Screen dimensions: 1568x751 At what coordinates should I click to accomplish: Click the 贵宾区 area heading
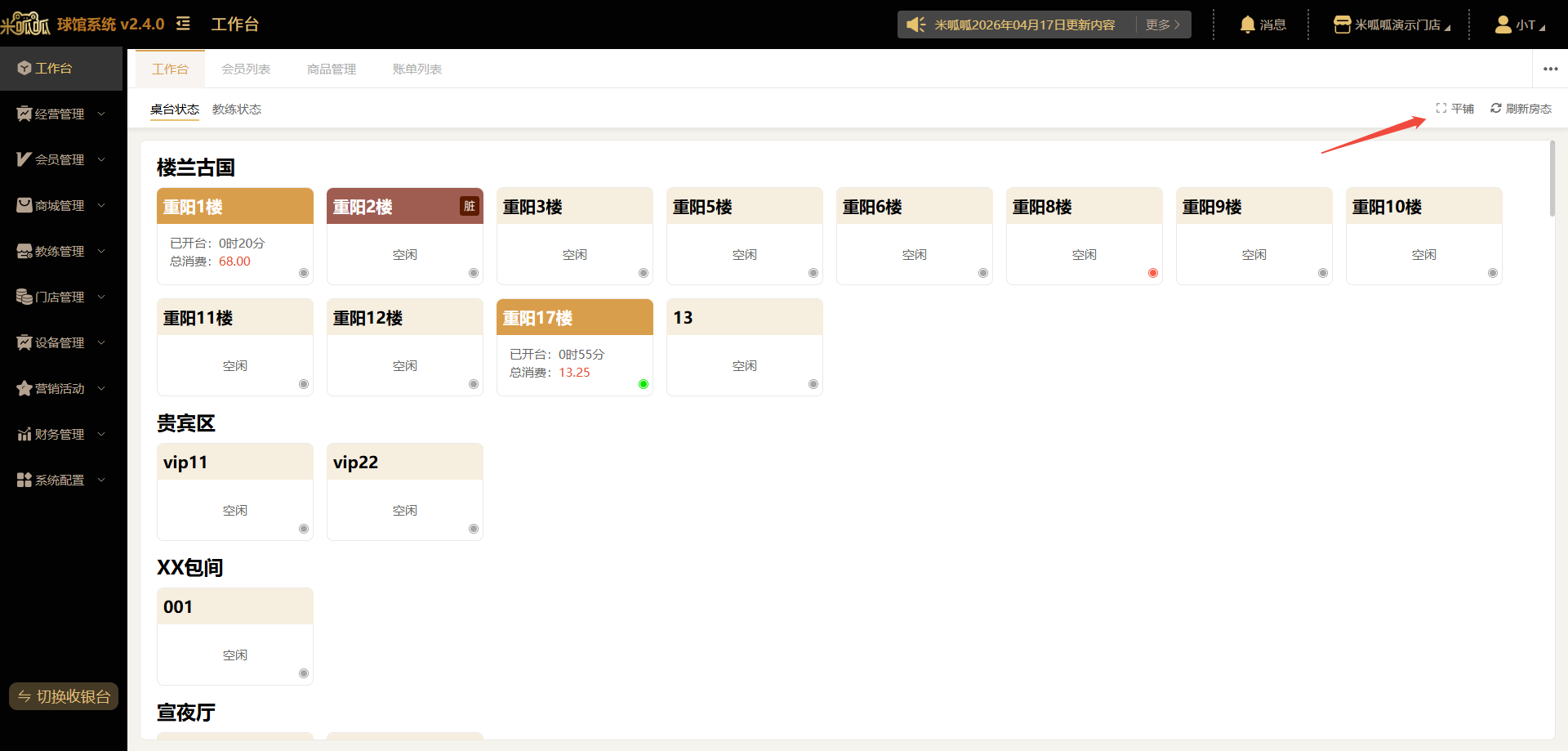point(186,423)
